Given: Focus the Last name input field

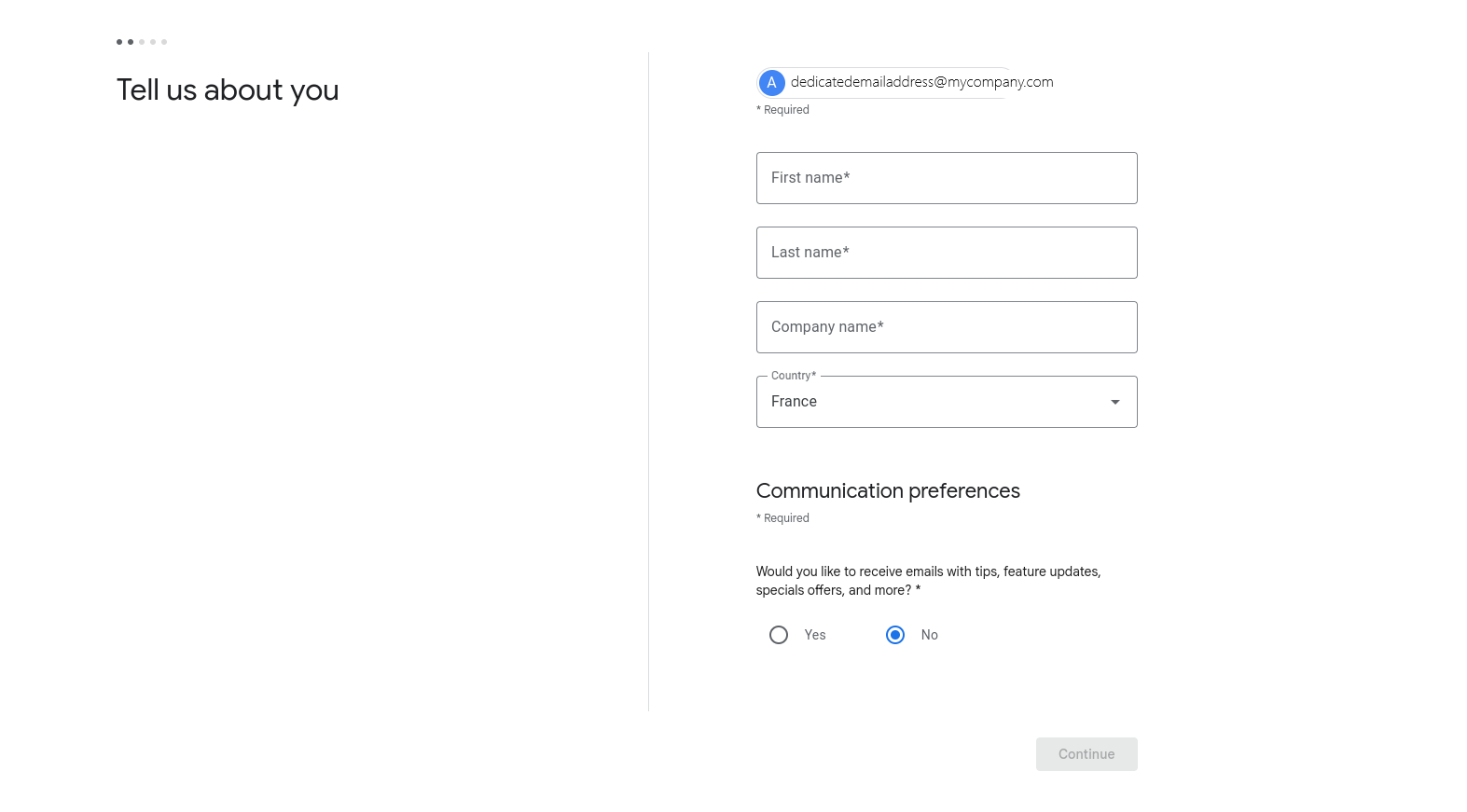Looking at the screenshot, I should point(947,253).
